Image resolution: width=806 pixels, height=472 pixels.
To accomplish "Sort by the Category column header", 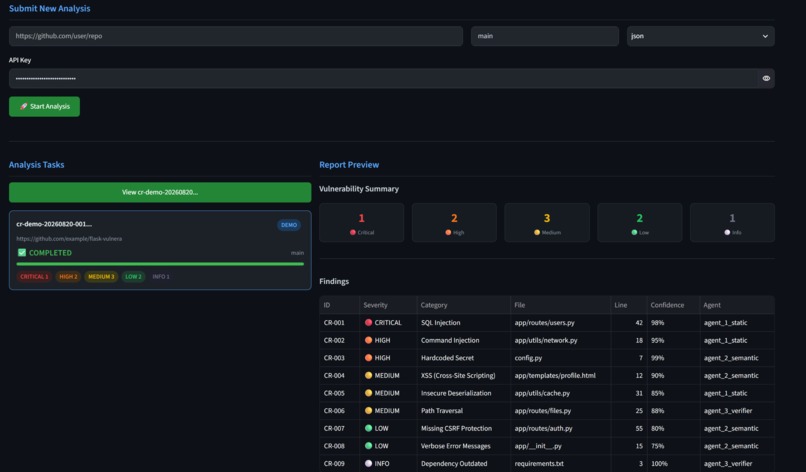I will 463,305.
